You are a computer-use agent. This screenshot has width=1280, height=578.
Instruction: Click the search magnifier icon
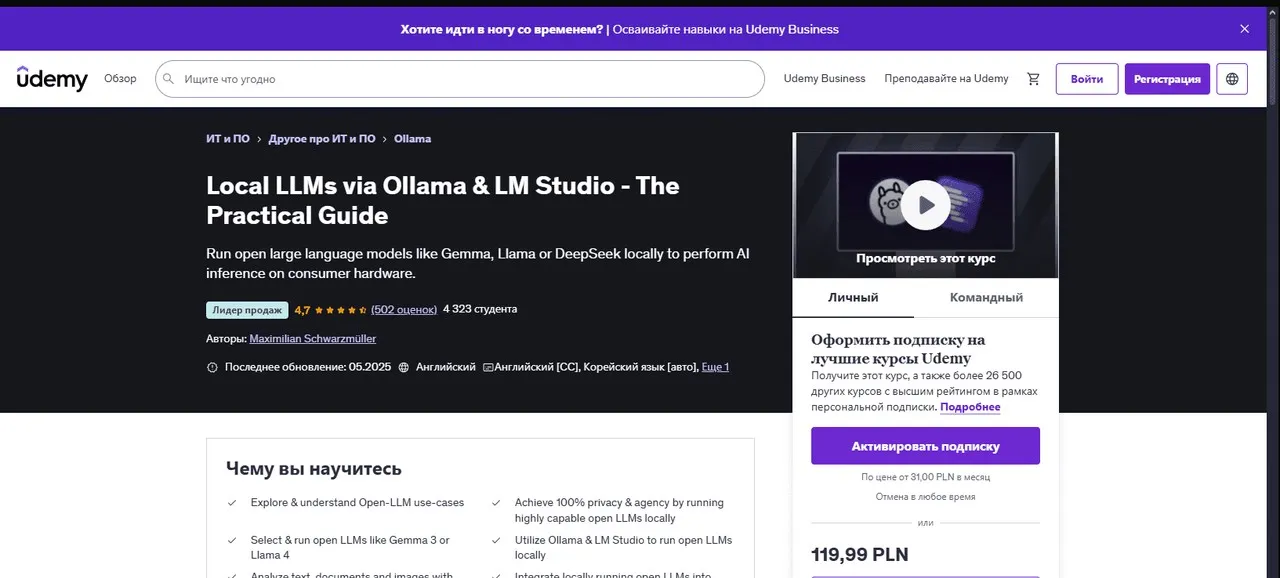tap(168, 79)
